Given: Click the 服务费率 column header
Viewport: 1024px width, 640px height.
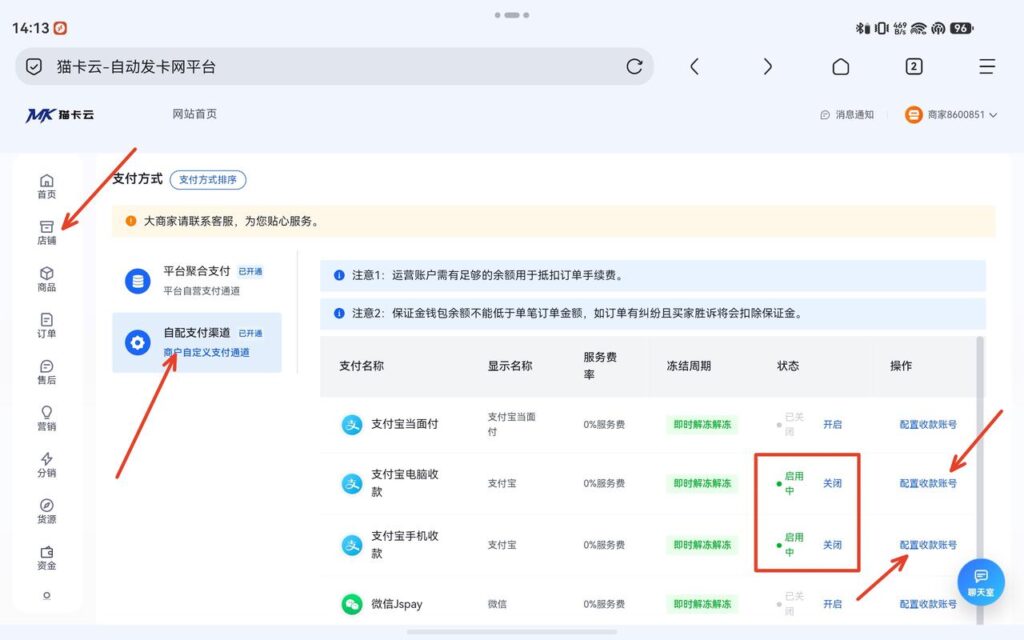Looking at the screenshot, I should (600, 366).
